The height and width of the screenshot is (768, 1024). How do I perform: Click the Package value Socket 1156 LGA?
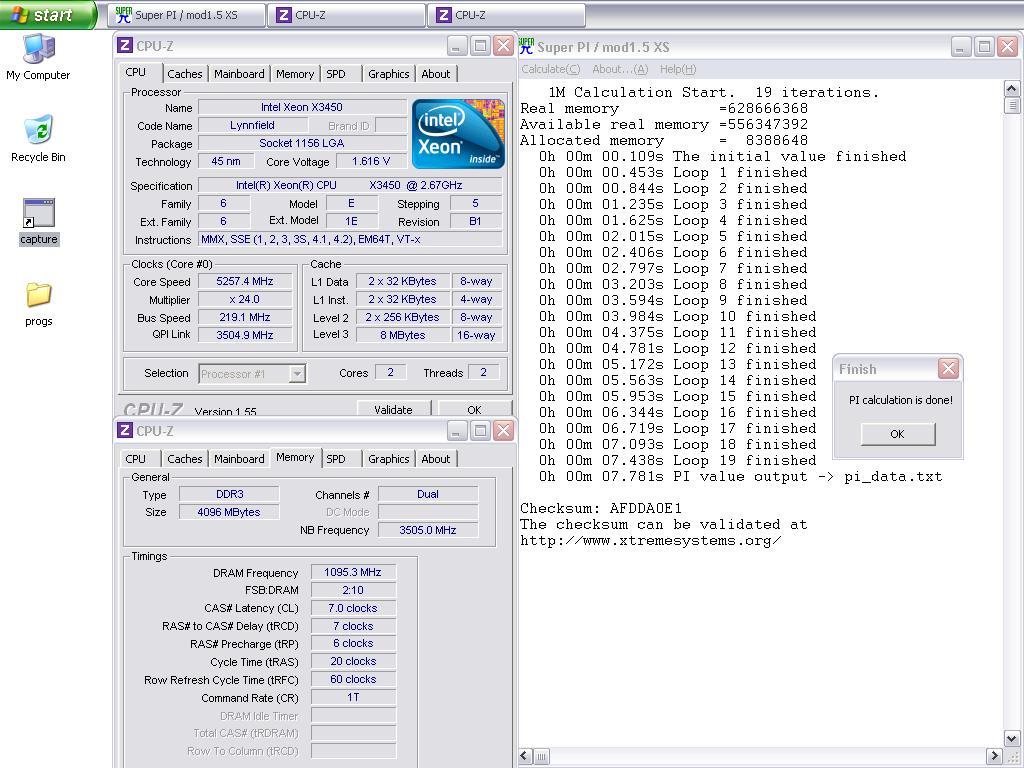coord(302,143)
